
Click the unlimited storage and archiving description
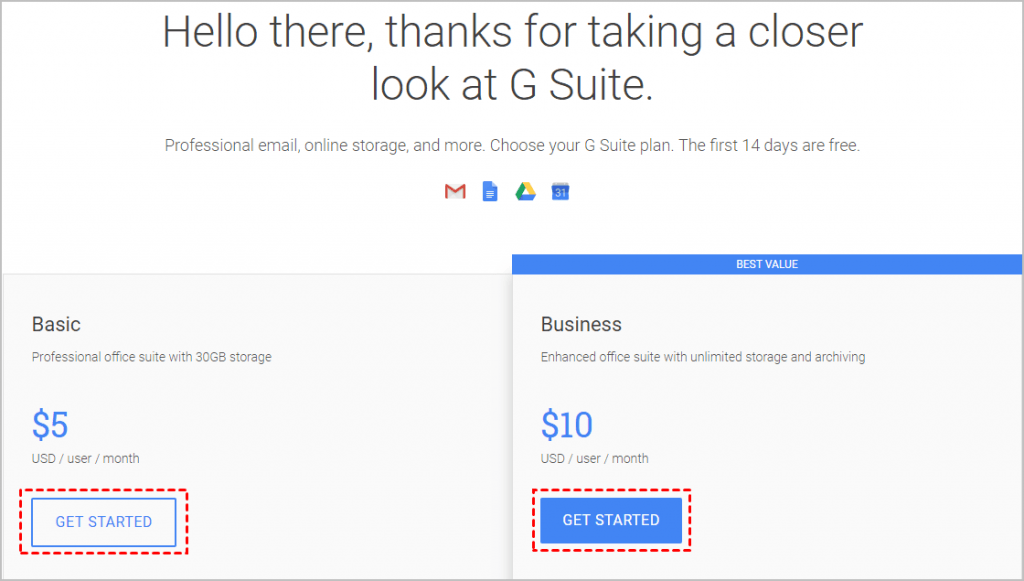pos(703,357)
